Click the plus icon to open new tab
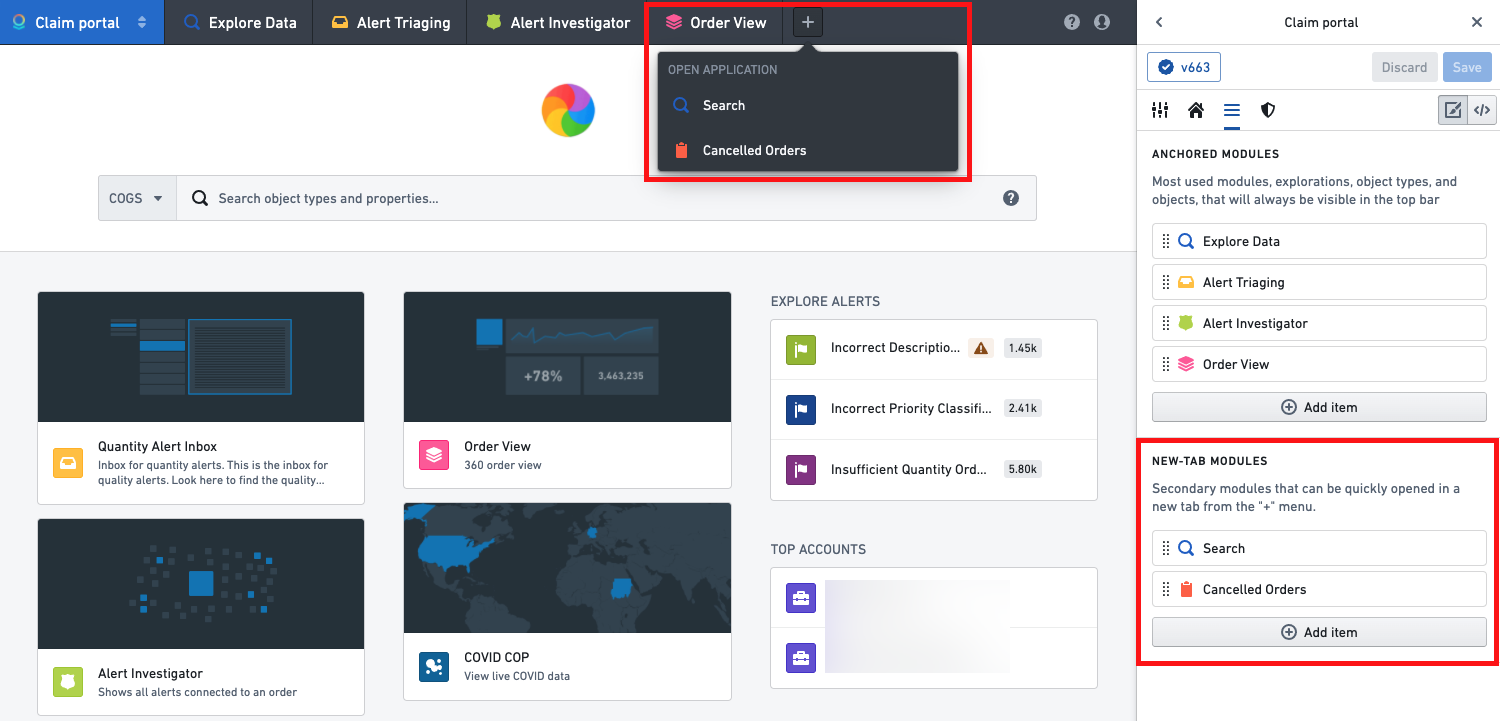This screenshot has height=721, width=1500. pyautogui.click(x=808, y=22)
